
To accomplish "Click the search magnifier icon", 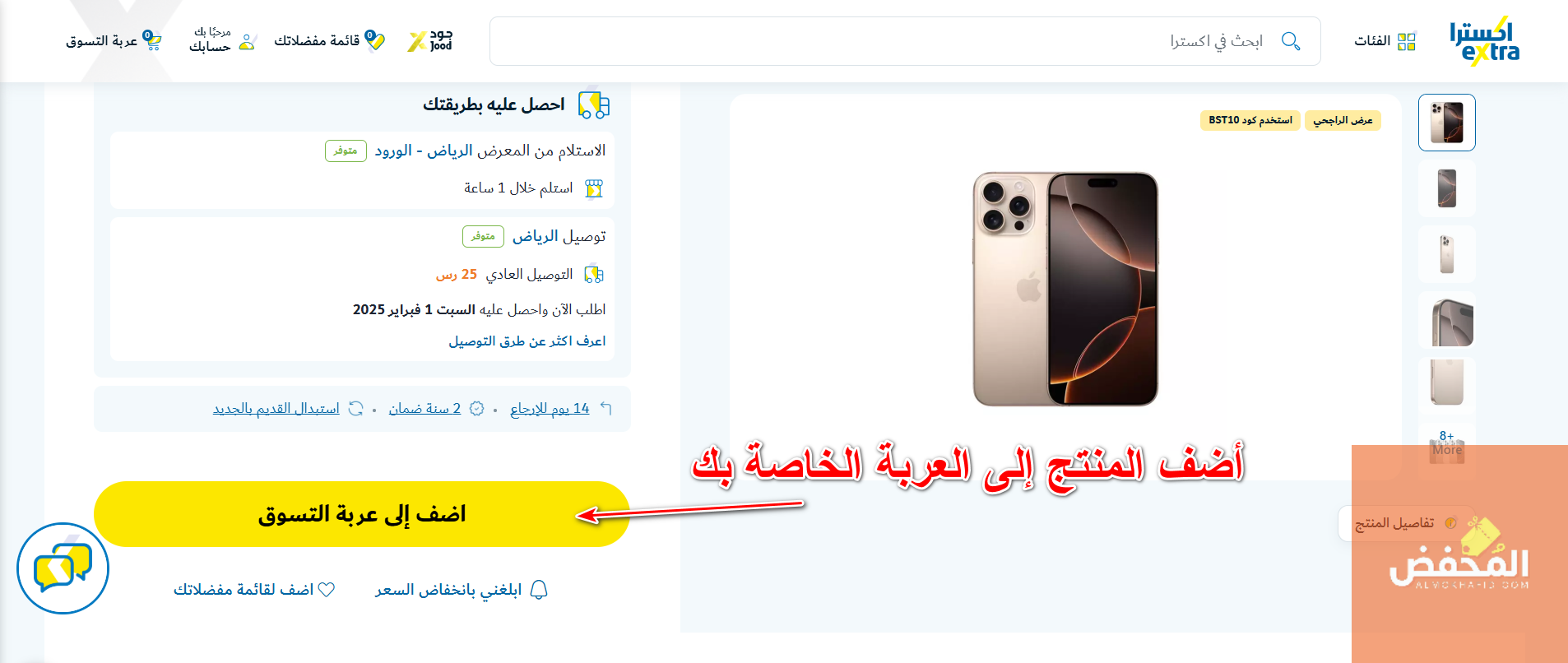I will coord(1291,41).
